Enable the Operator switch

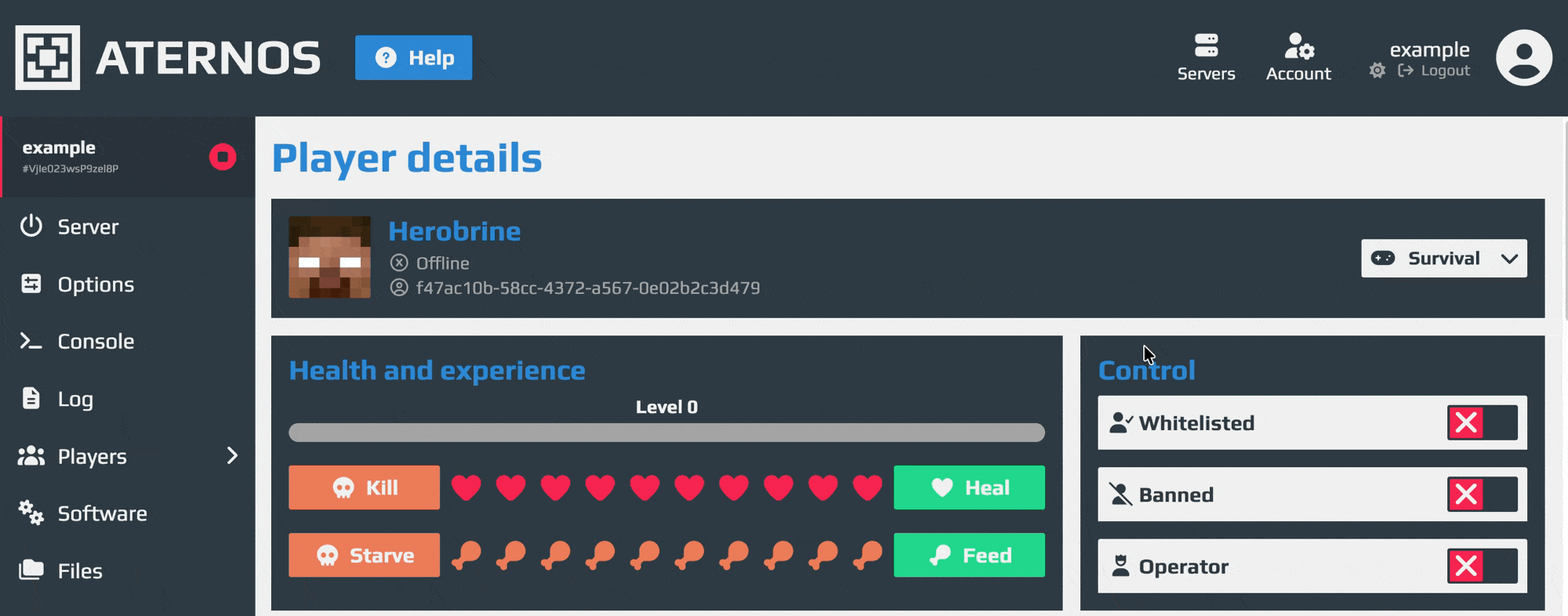(1482, 566)
